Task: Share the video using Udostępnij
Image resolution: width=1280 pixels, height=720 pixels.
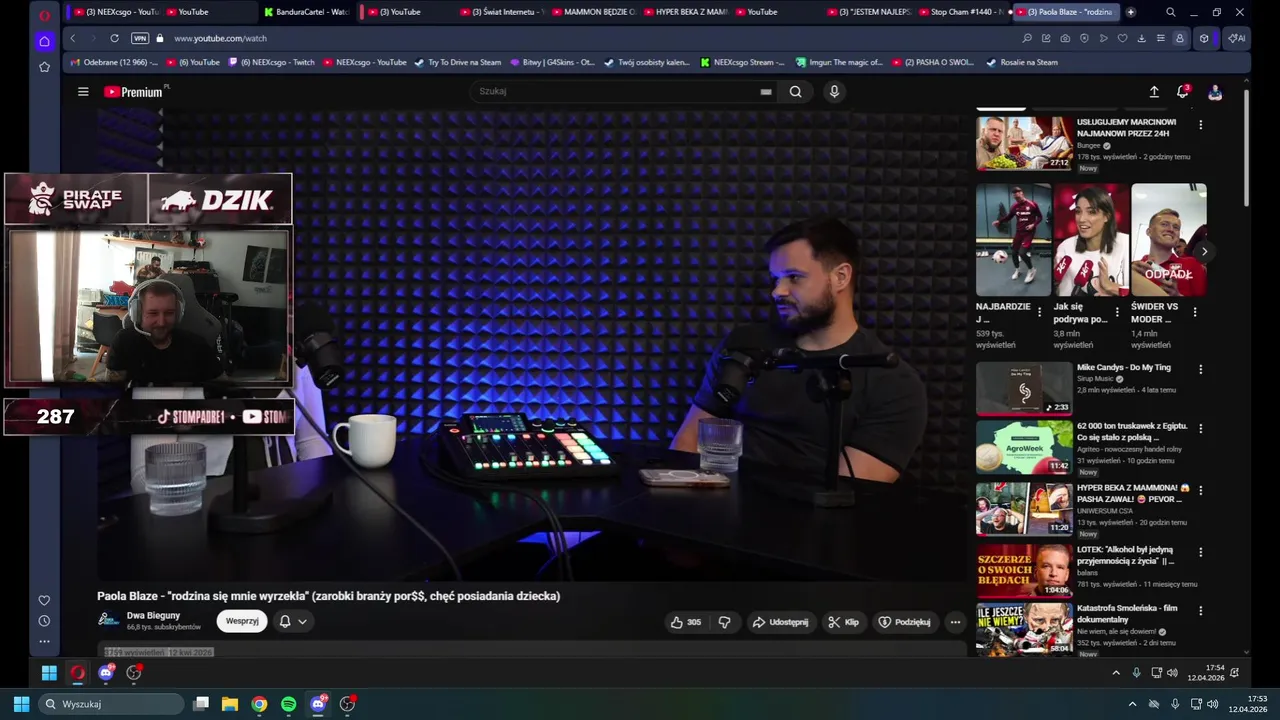Action: [x=780, y=622]
